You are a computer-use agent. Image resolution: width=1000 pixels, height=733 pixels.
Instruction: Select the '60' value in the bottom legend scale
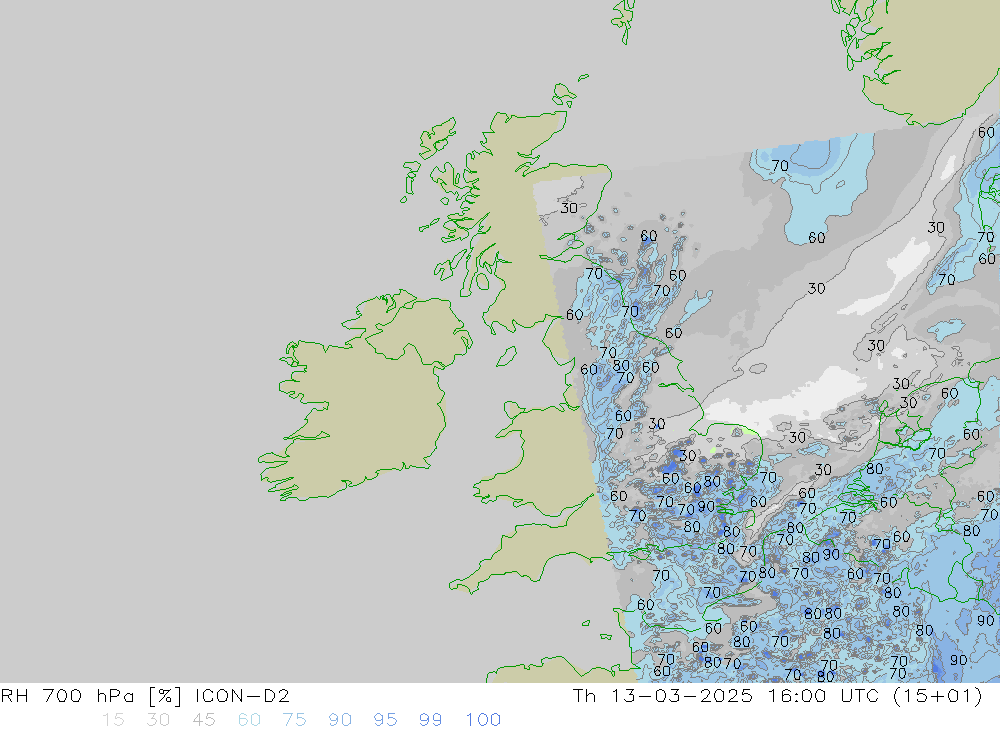pyautogui.click(x=249, y=720)
